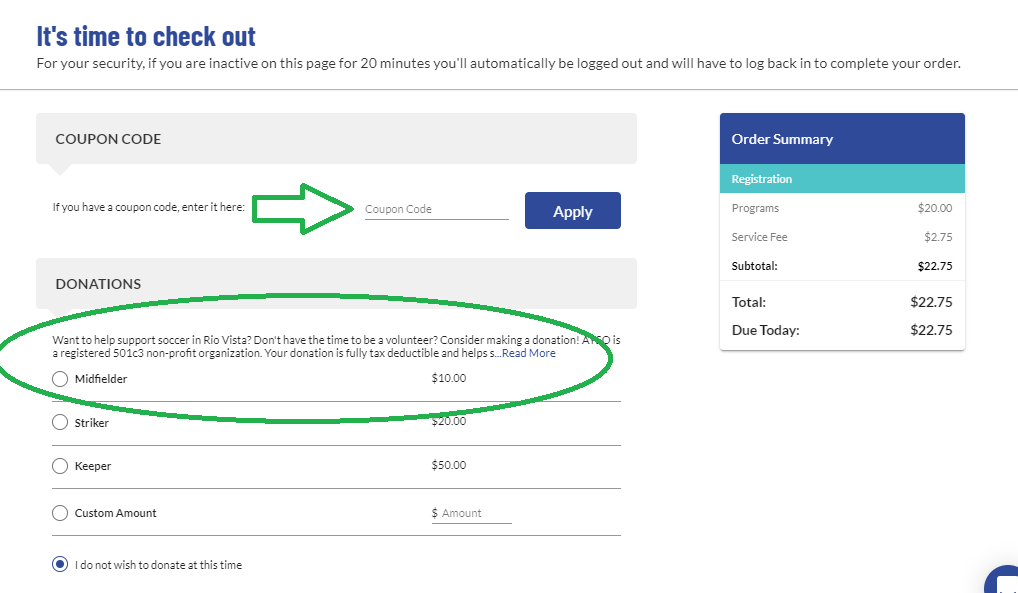Image resolution: width=1018 pixels, height=593 pixels.
Task: Select the Midfielder donation radio button
Action: coord(60,379)
